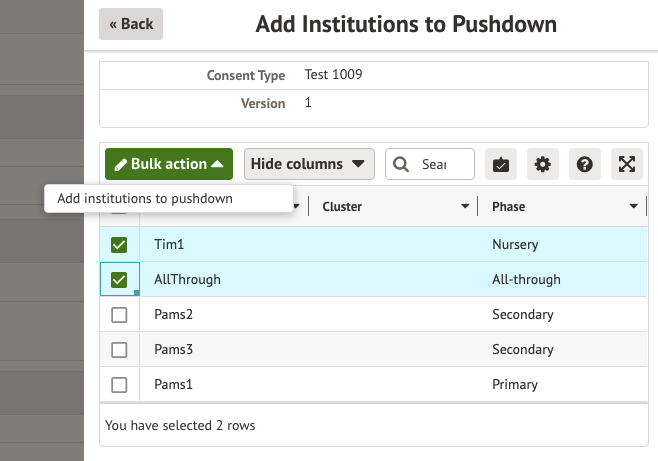Click the clipboard check icon in toolbar
658x461 pixels.
pyautogui.click(x=501, y=164)
